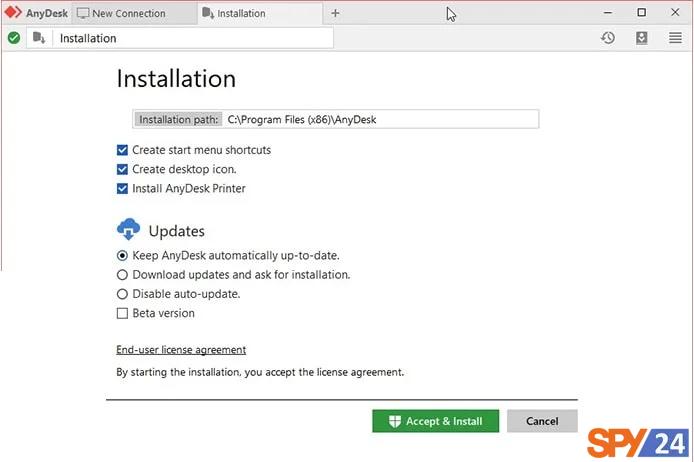Enable the Beta version checkbox
Viewport: 694px width, 462px height.
tap(122, 313)
